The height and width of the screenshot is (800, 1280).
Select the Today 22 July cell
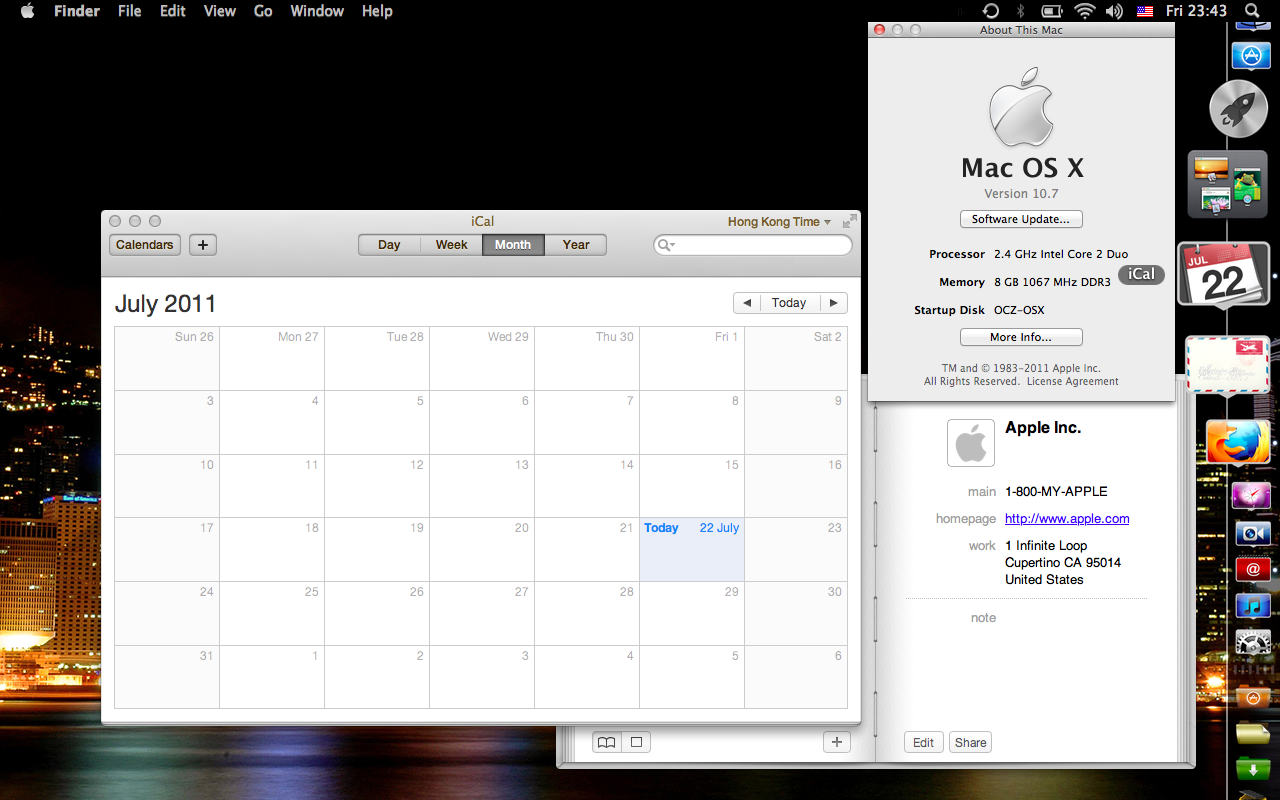(692, 549)
